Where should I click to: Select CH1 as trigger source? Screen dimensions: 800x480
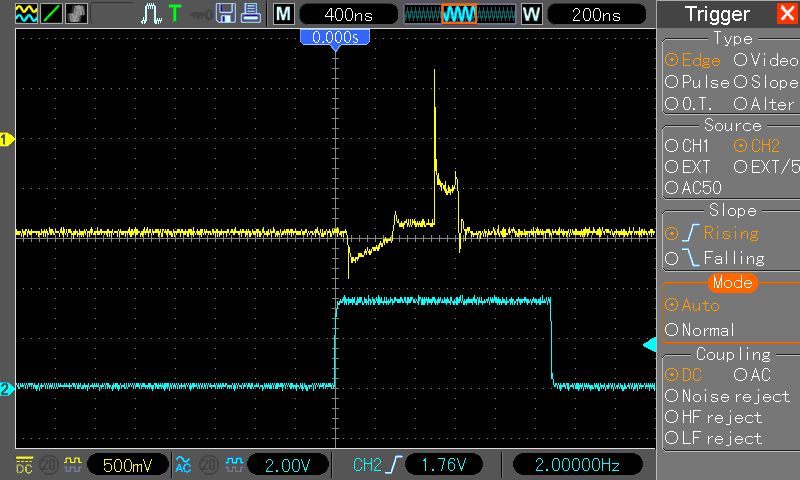(x=686, y=146)
